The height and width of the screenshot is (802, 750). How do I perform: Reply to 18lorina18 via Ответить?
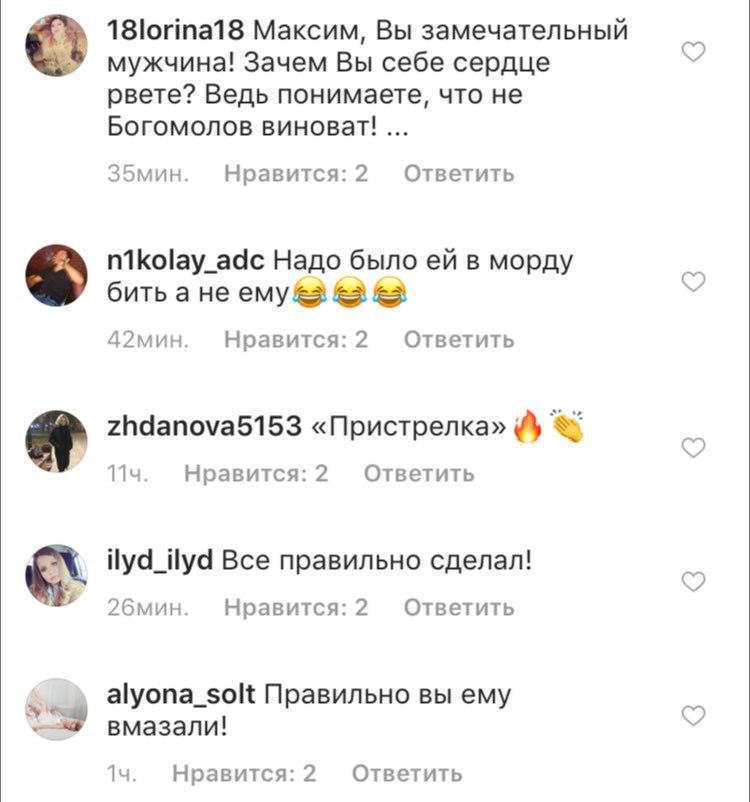[x=459, y=174]
